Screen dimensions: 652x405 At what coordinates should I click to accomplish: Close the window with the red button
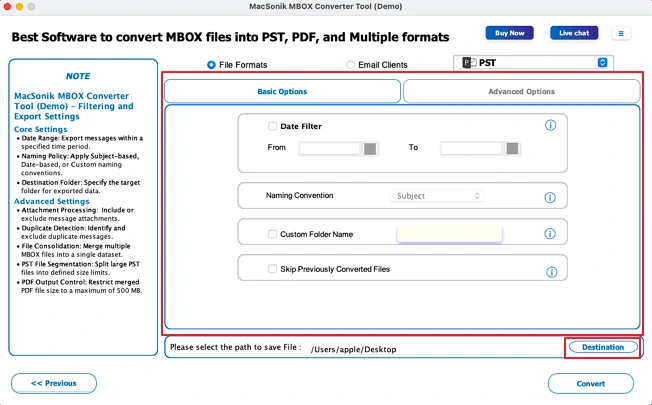[x=7, y=6]
